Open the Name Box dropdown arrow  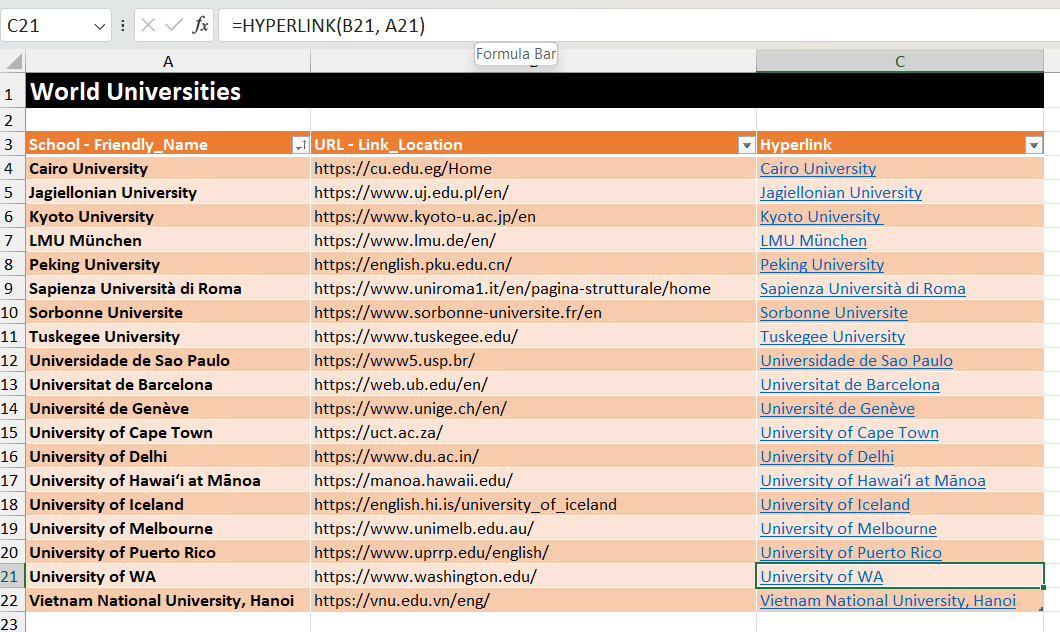pos(99,26)
